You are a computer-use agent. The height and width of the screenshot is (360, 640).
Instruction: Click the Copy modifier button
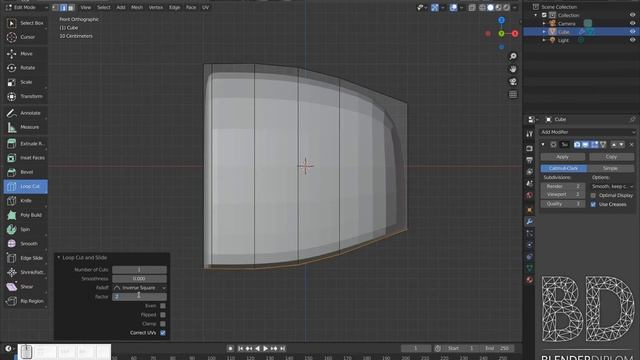[611, 157]
